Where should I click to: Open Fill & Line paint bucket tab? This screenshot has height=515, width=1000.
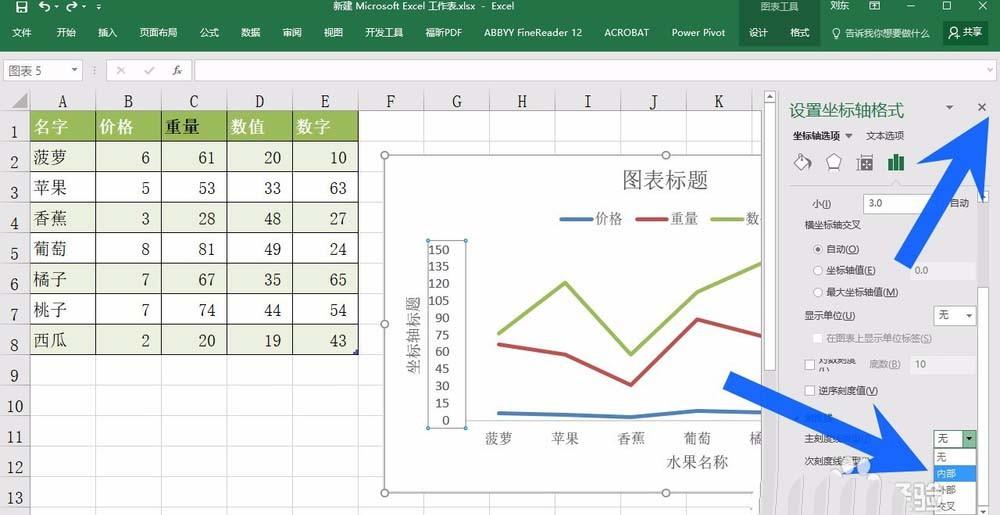pyautogui.click(x=802, y=163)
